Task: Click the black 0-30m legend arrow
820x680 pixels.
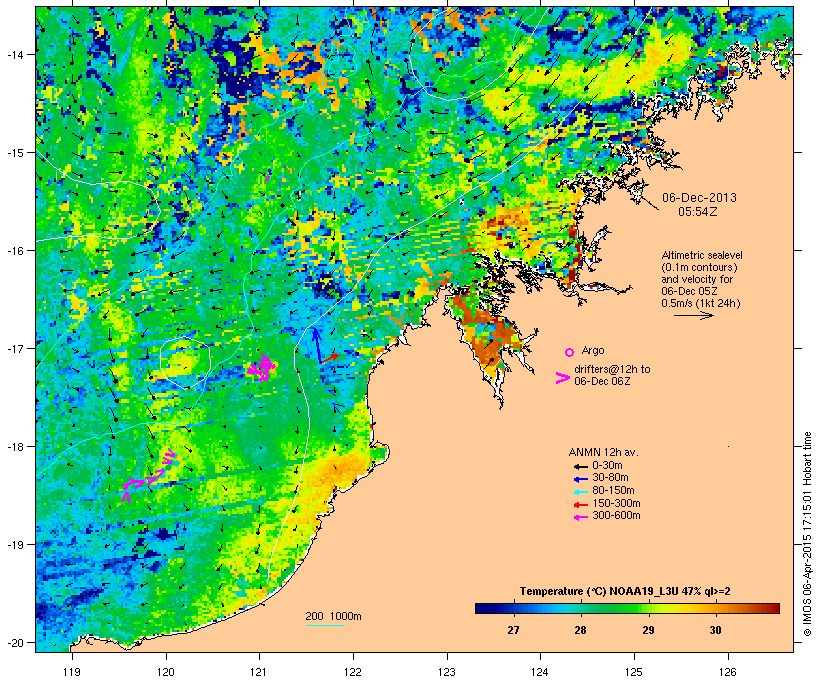Action: (x=580, y=466)
